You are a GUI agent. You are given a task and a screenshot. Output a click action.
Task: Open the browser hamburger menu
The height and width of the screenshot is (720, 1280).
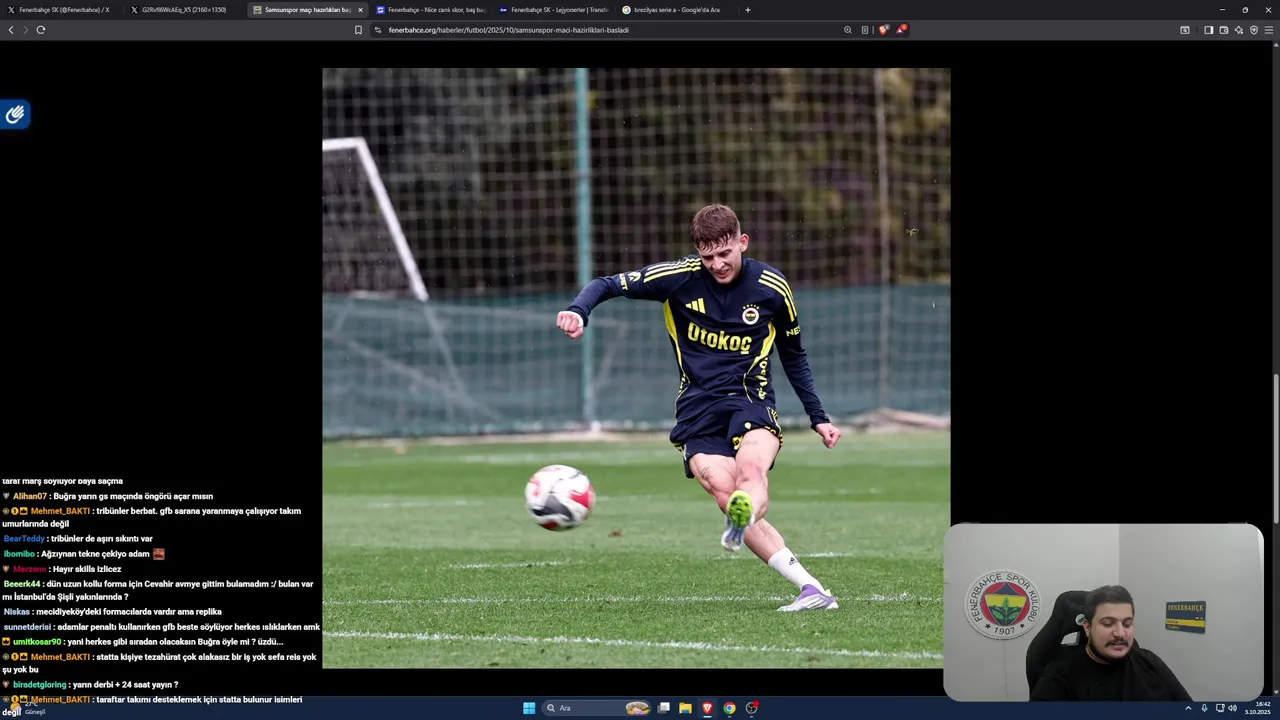(x=1269, y=30)
